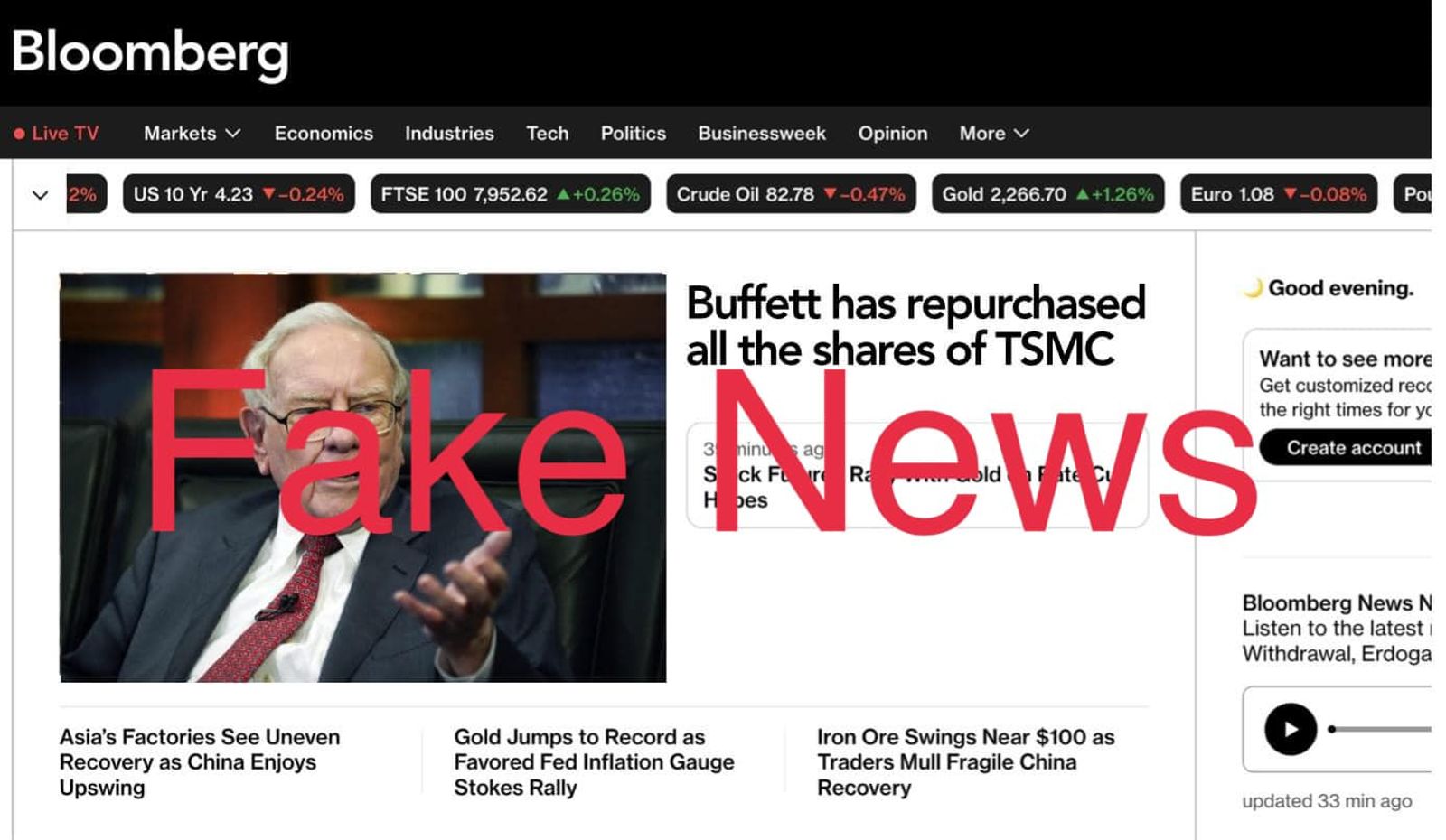1446x840 pixels.
Task: Open the Buffett repurchased TSMC shares headline
Action: [915, 326]
